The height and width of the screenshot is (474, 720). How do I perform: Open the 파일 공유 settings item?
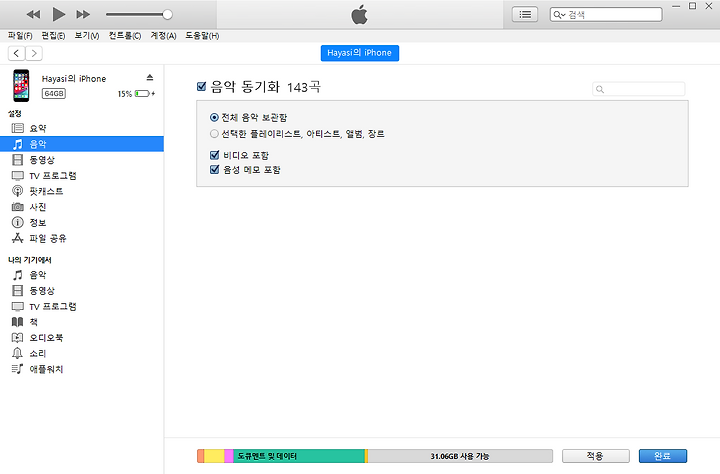[82, 238]
